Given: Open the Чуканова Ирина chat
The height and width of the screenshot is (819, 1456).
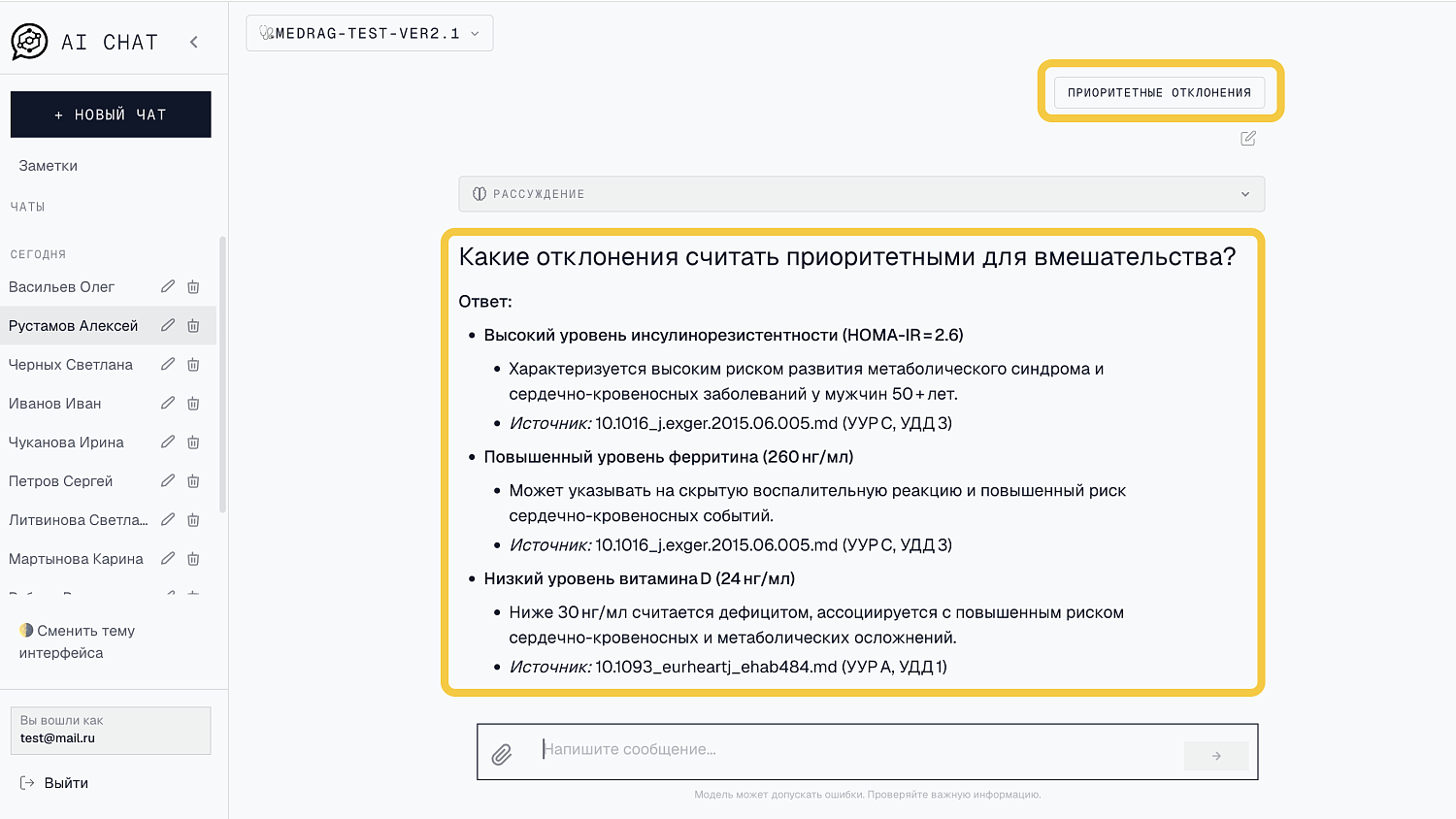Looking at the screenshot, I should click(x=66, y=442).
